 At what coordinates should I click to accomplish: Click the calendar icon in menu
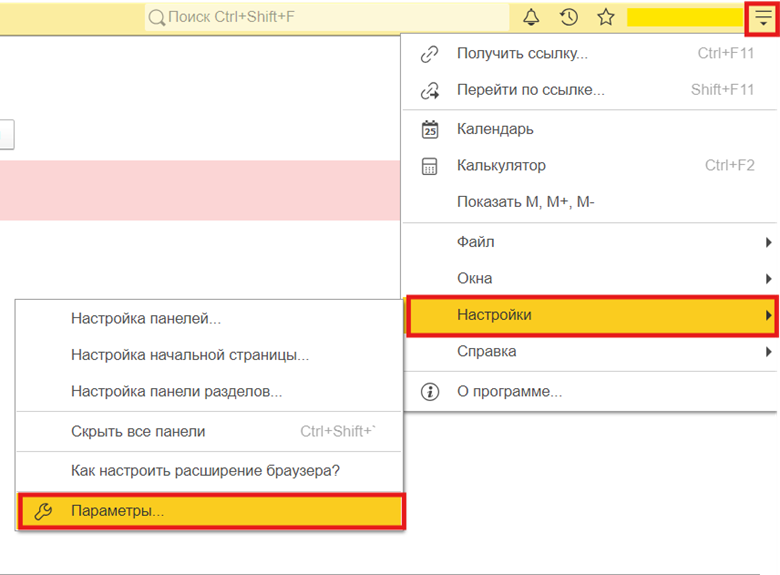click(430, 129)
